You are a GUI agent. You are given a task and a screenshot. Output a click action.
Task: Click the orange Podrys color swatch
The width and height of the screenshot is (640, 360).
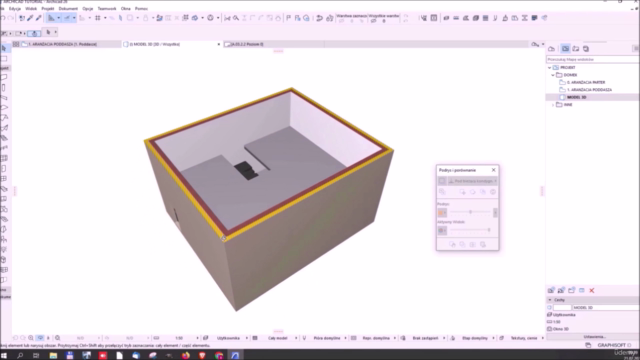[x=442, y=213]
